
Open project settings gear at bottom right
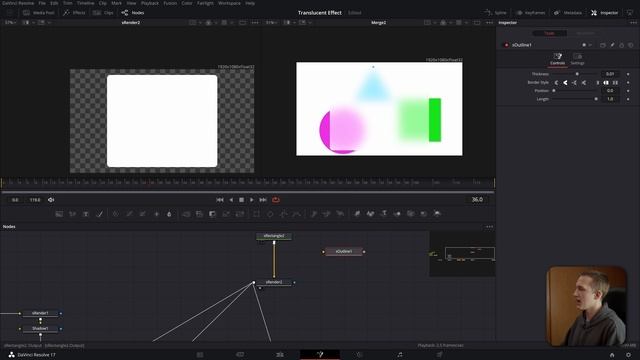(x=629, y=355)
